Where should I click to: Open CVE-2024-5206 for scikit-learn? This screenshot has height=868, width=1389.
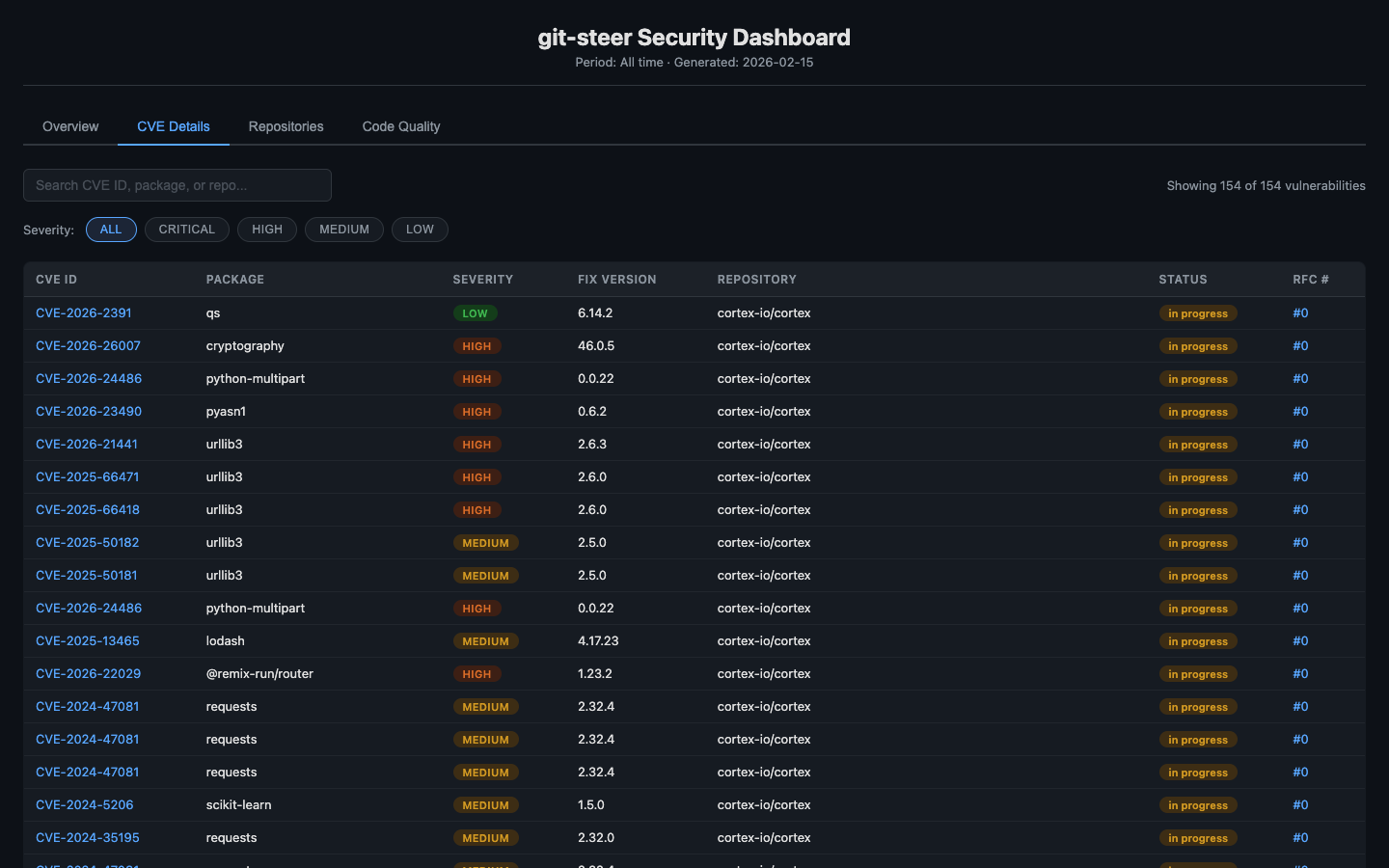84,804
